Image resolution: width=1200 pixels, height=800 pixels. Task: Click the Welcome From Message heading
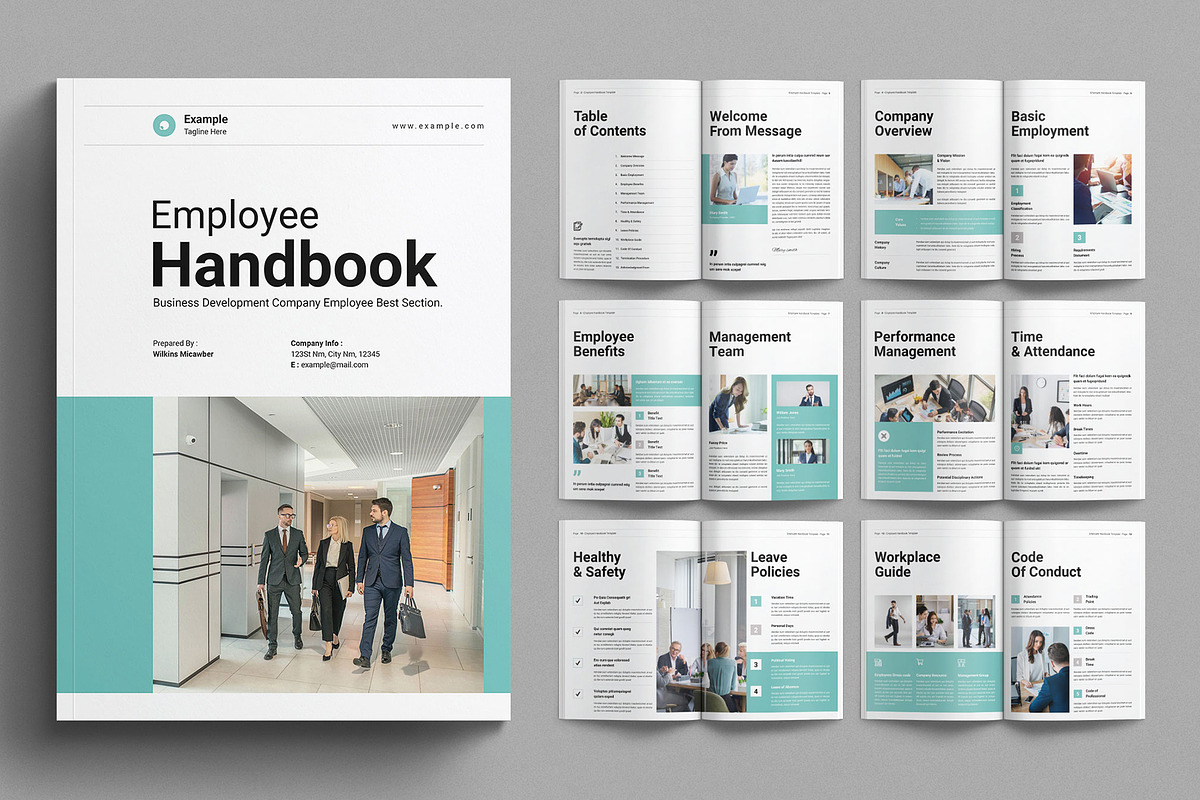pos(755,124)
